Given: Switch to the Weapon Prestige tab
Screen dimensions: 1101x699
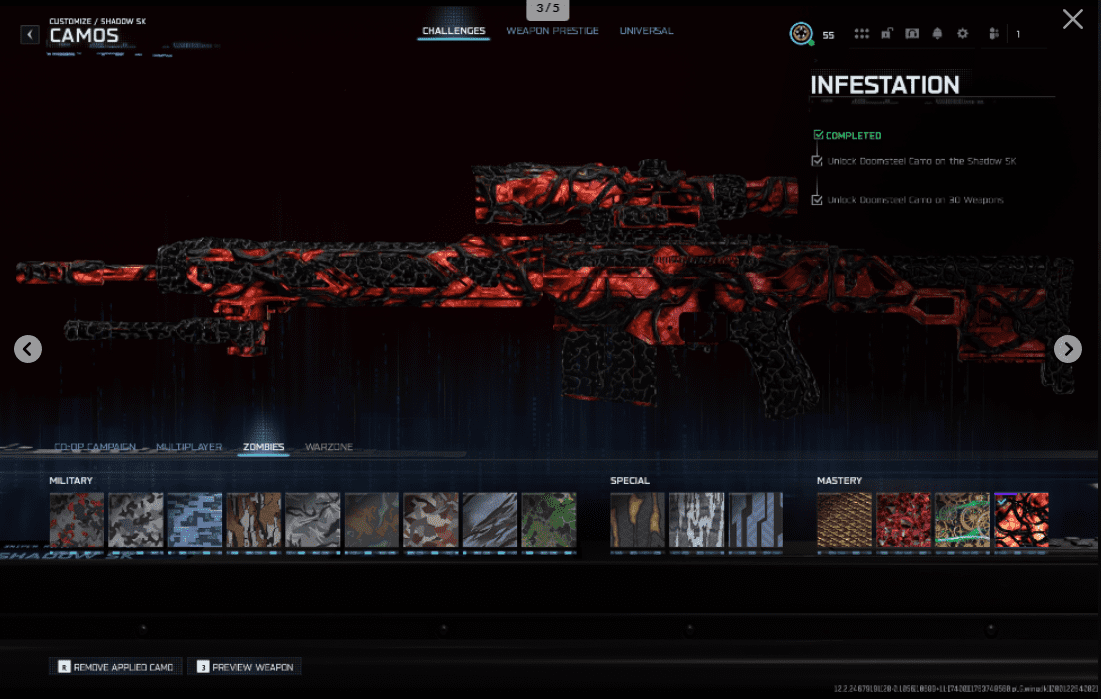Looking at the screenshot, I should (x=552, y=31).
